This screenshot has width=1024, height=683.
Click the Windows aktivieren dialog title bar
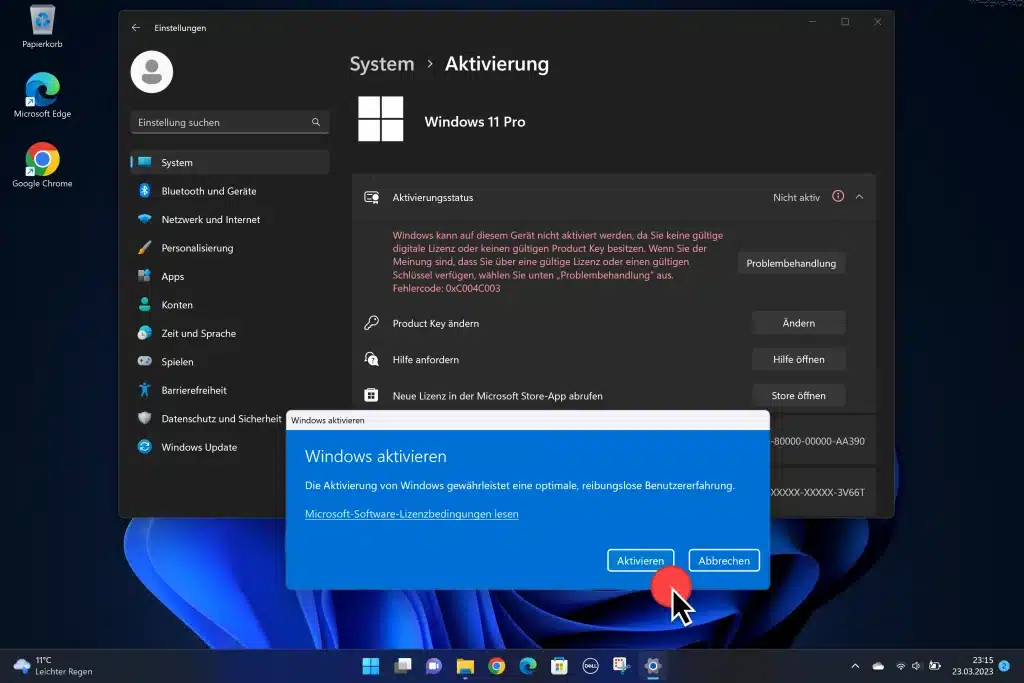[528, 420]
